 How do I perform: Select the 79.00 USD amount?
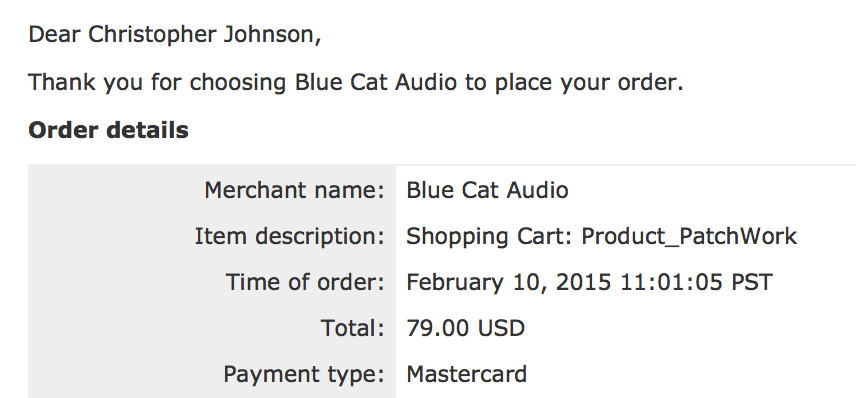point(466,329)
